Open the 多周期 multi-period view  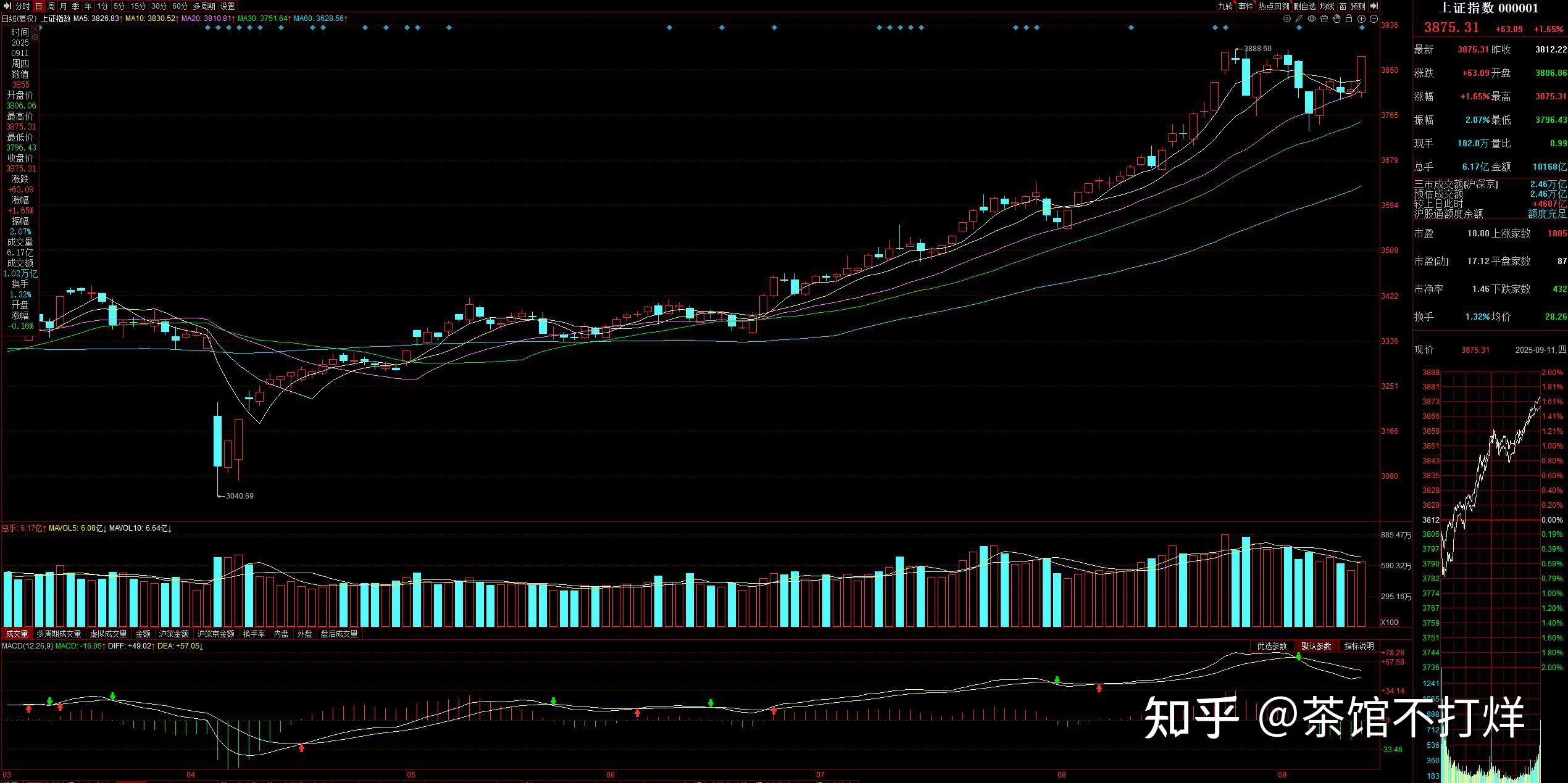204,6
